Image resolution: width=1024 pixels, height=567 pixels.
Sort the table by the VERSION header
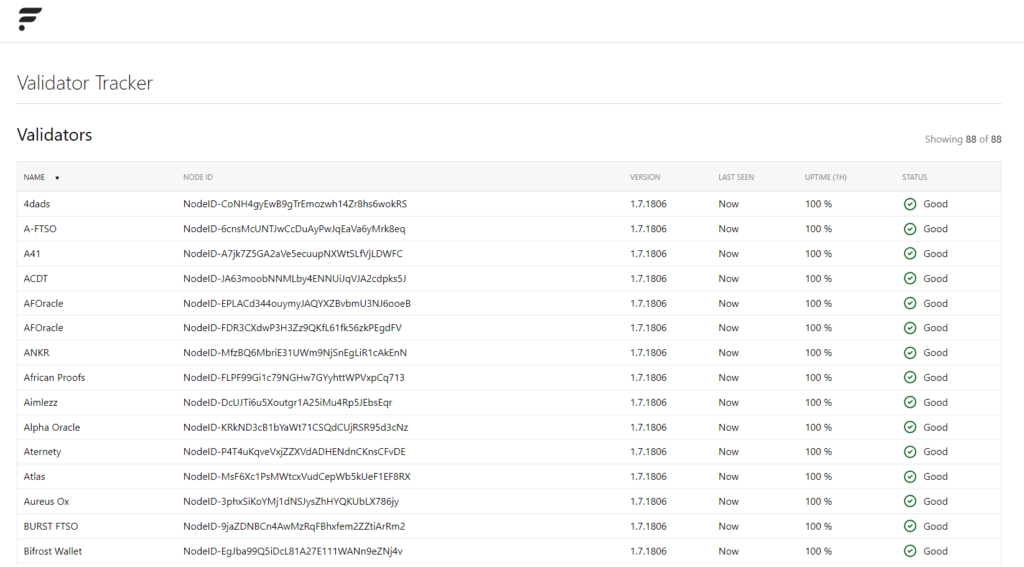[x=645, y=178]
